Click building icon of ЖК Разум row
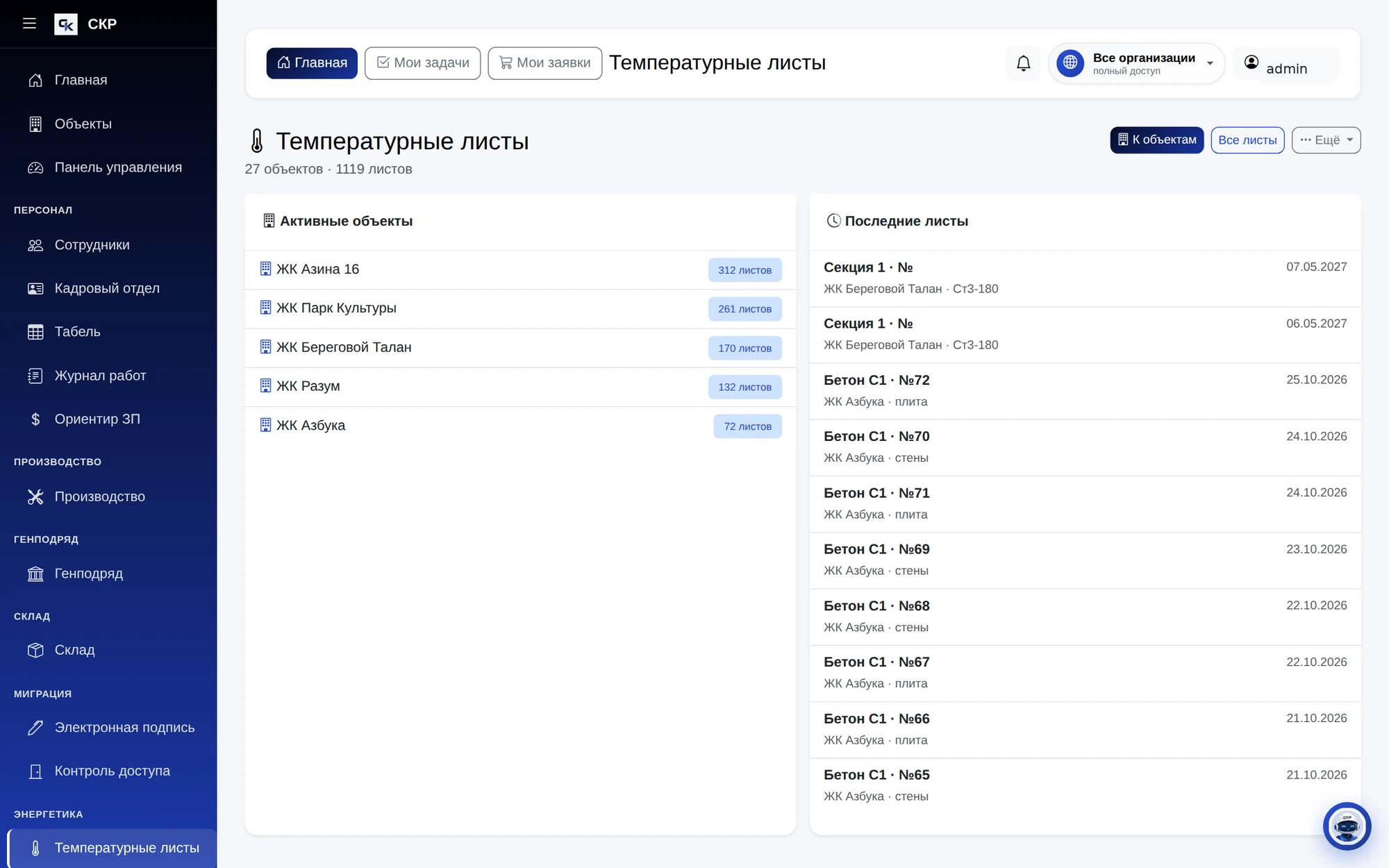Viewport: 1389px width, 868px height. (265, 385)
